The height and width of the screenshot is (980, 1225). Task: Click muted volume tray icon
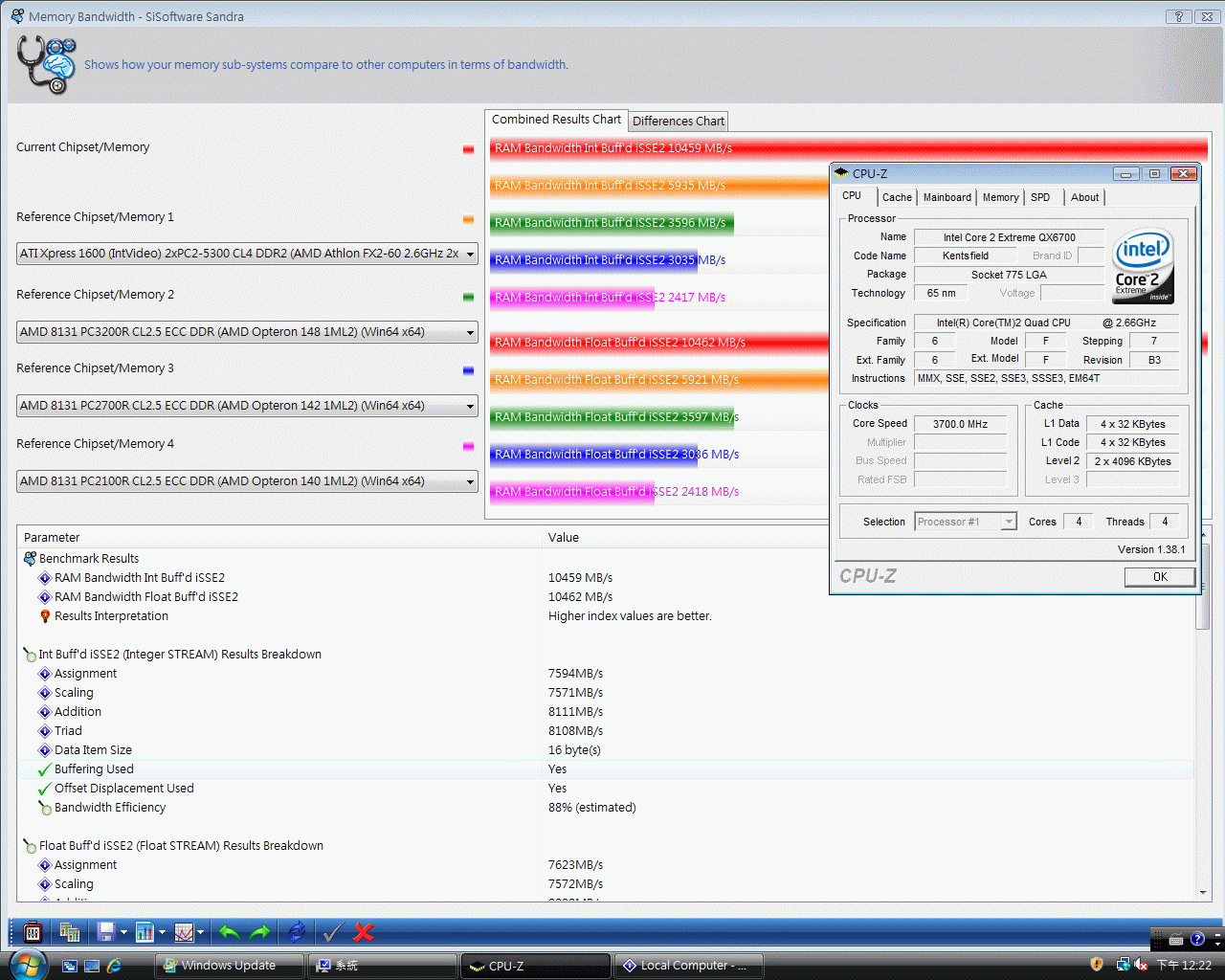1141,966
